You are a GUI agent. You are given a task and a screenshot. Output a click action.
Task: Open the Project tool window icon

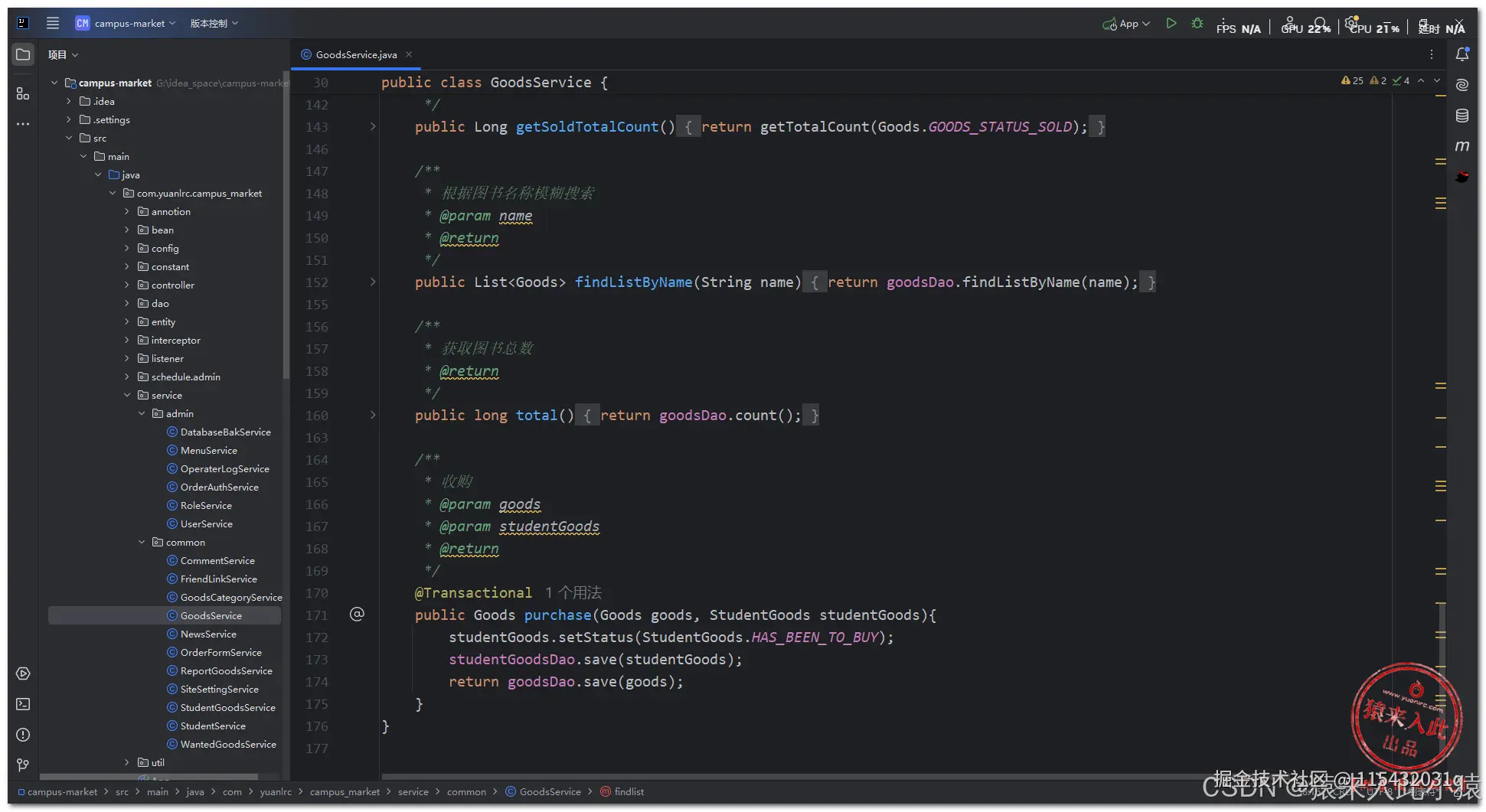tap(23, 54)
